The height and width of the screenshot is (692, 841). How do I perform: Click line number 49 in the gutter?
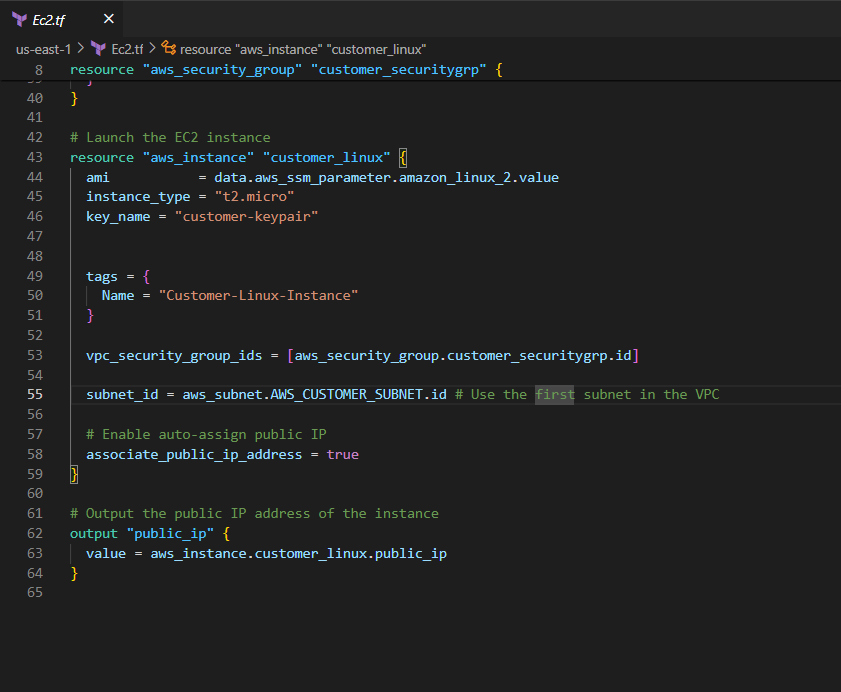pos(35,276)
